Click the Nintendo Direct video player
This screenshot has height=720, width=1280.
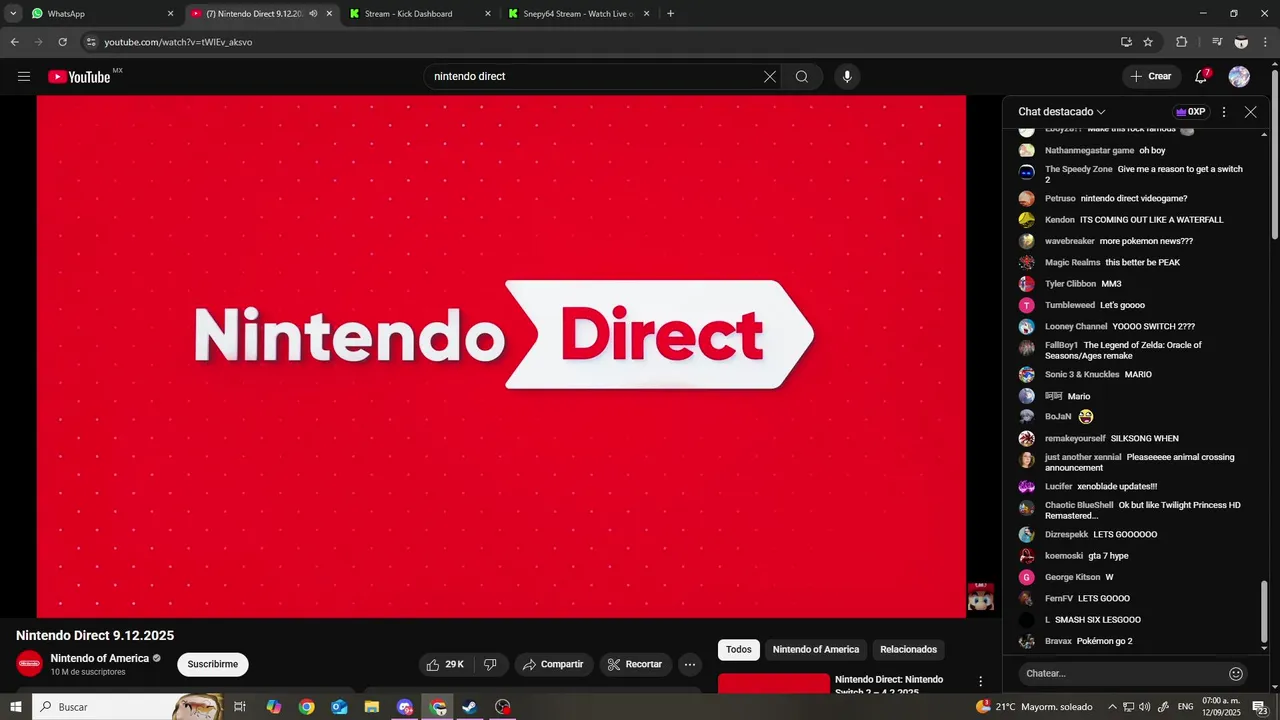[501, 356]
